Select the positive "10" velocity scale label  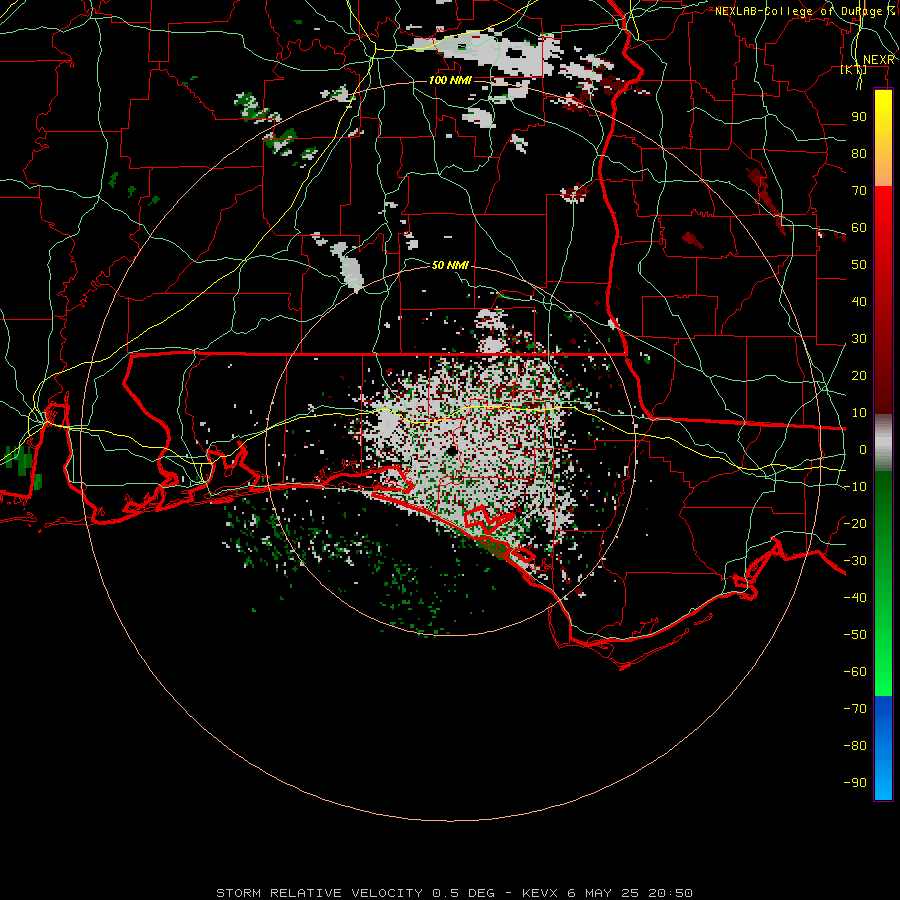coord(859,413)
